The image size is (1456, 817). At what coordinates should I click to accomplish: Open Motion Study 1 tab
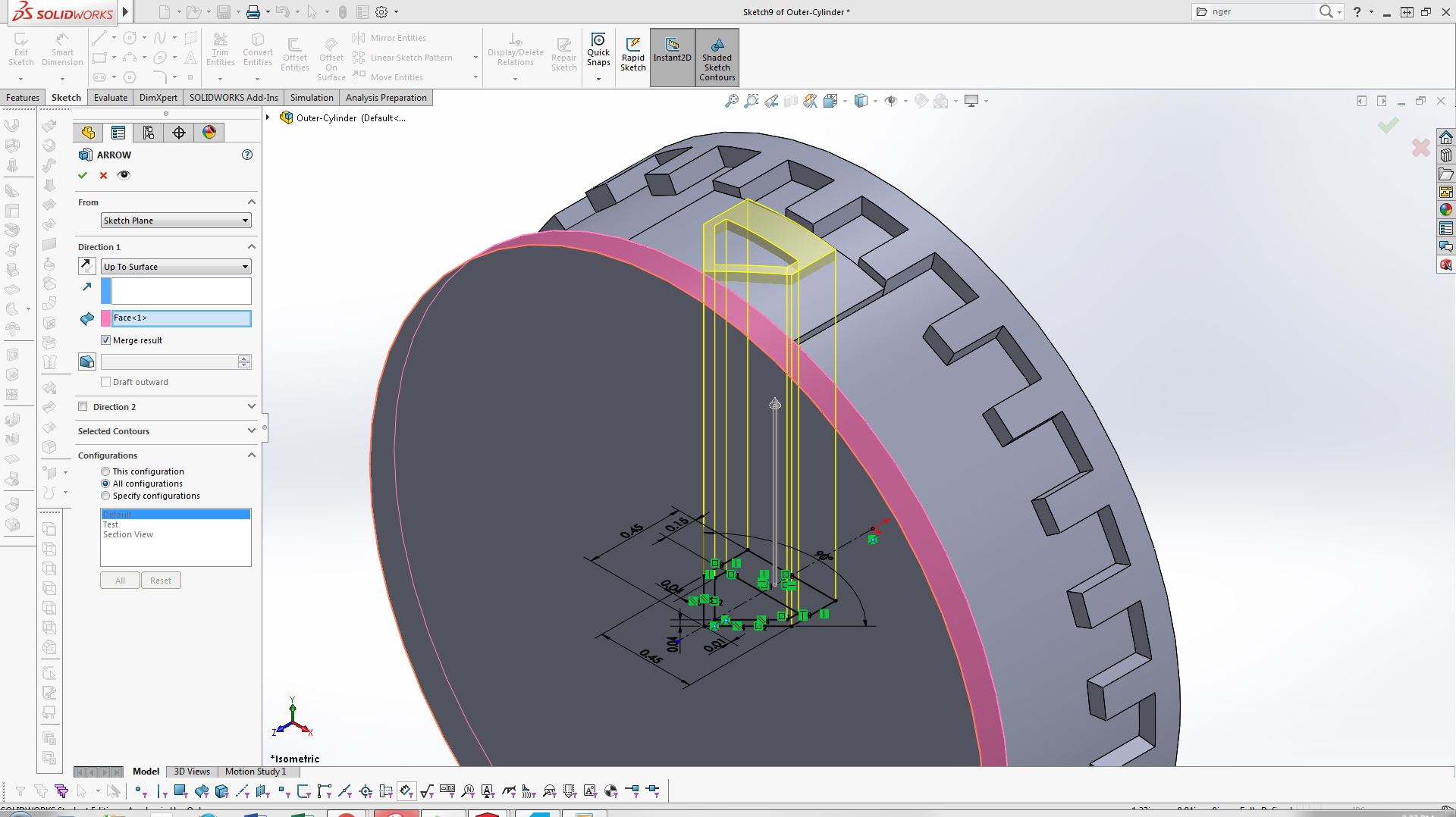click(x=256, y=772)
